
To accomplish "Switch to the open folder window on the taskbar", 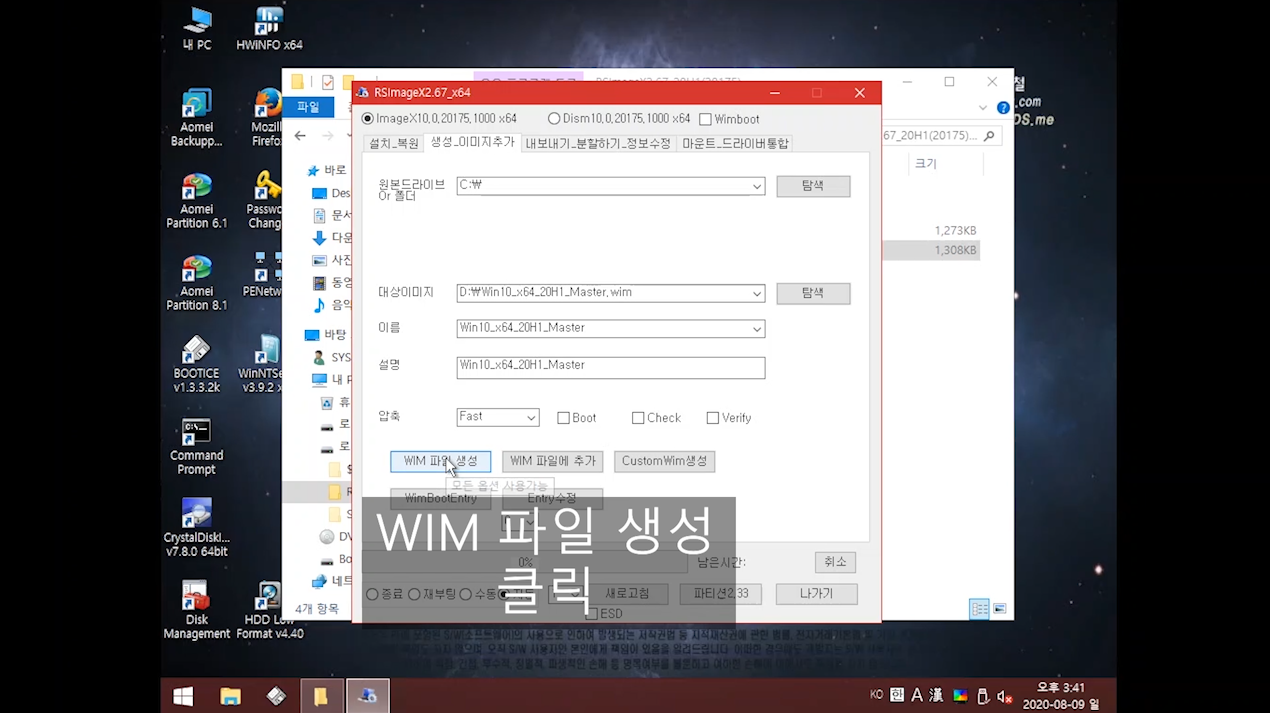I will coord(322,696).
